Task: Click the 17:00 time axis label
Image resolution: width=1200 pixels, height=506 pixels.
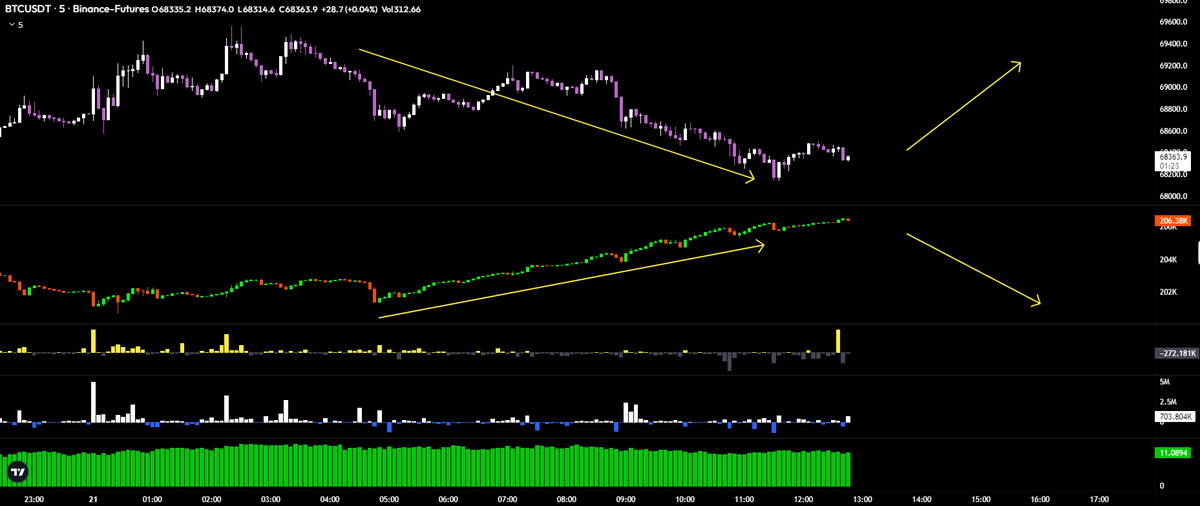Action: coord(1100,497)
